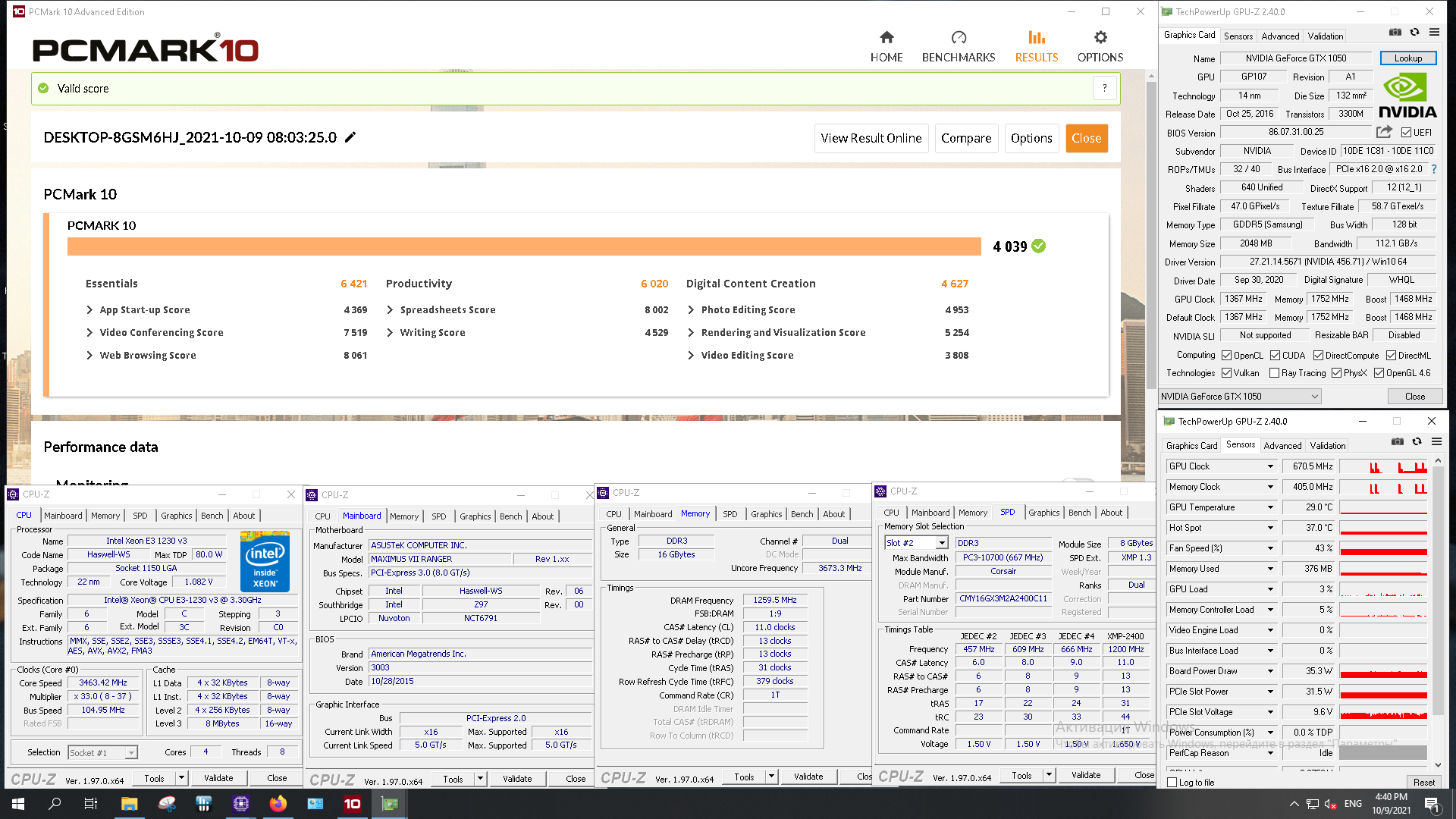Toggle the CUDA checkbox
Image resolution: width=1456 pixels, height=819 pixels.
click(1276, 355)
